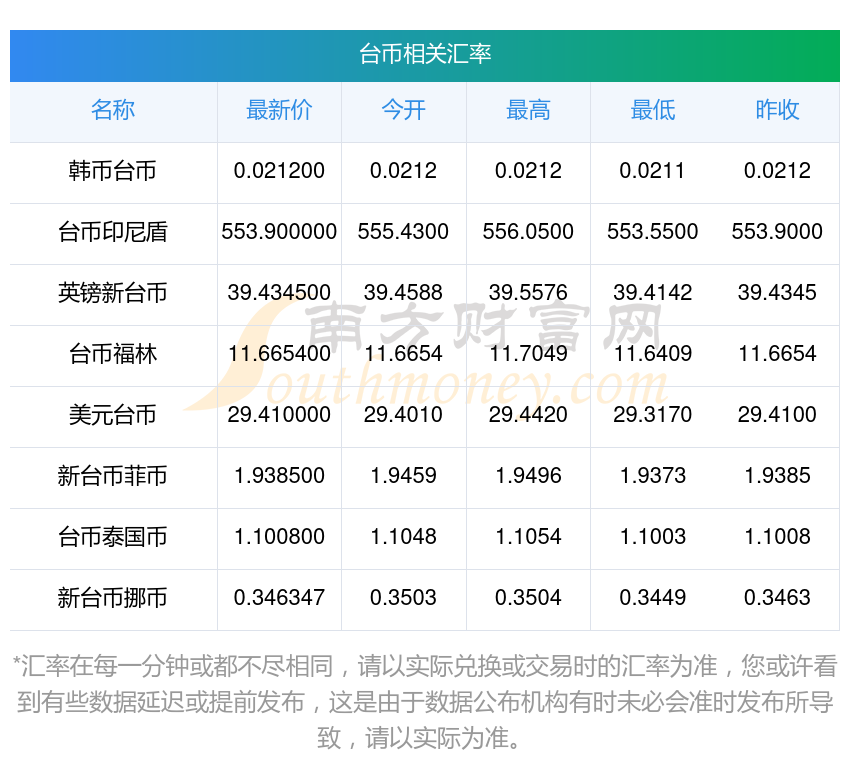Image resolution: width=850 pixels, height=769 pixels.
Task: Click the 新台币挪币 row name
Action: (x=113, y=598)
